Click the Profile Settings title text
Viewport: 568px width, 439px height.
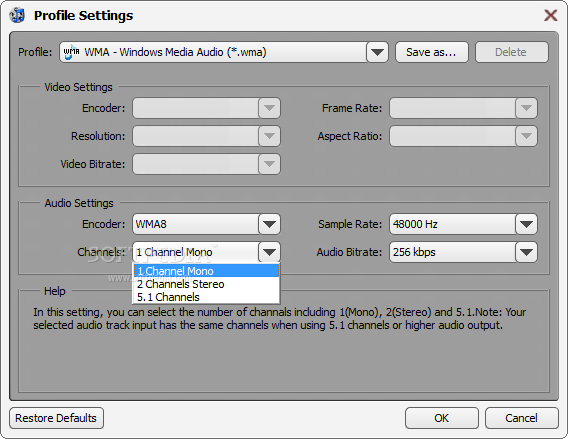click(x=83, y=16)
